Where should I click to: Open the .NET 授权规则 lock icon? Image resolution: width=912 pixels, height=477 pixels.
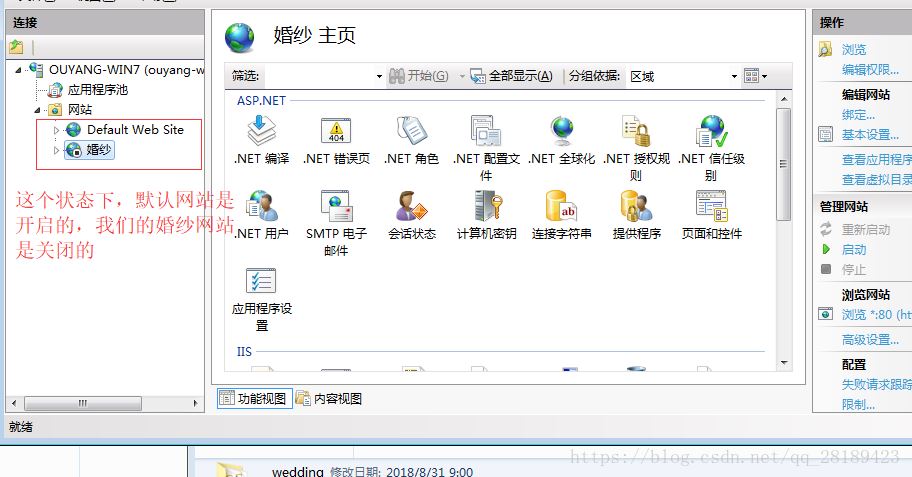click(636, 132)
